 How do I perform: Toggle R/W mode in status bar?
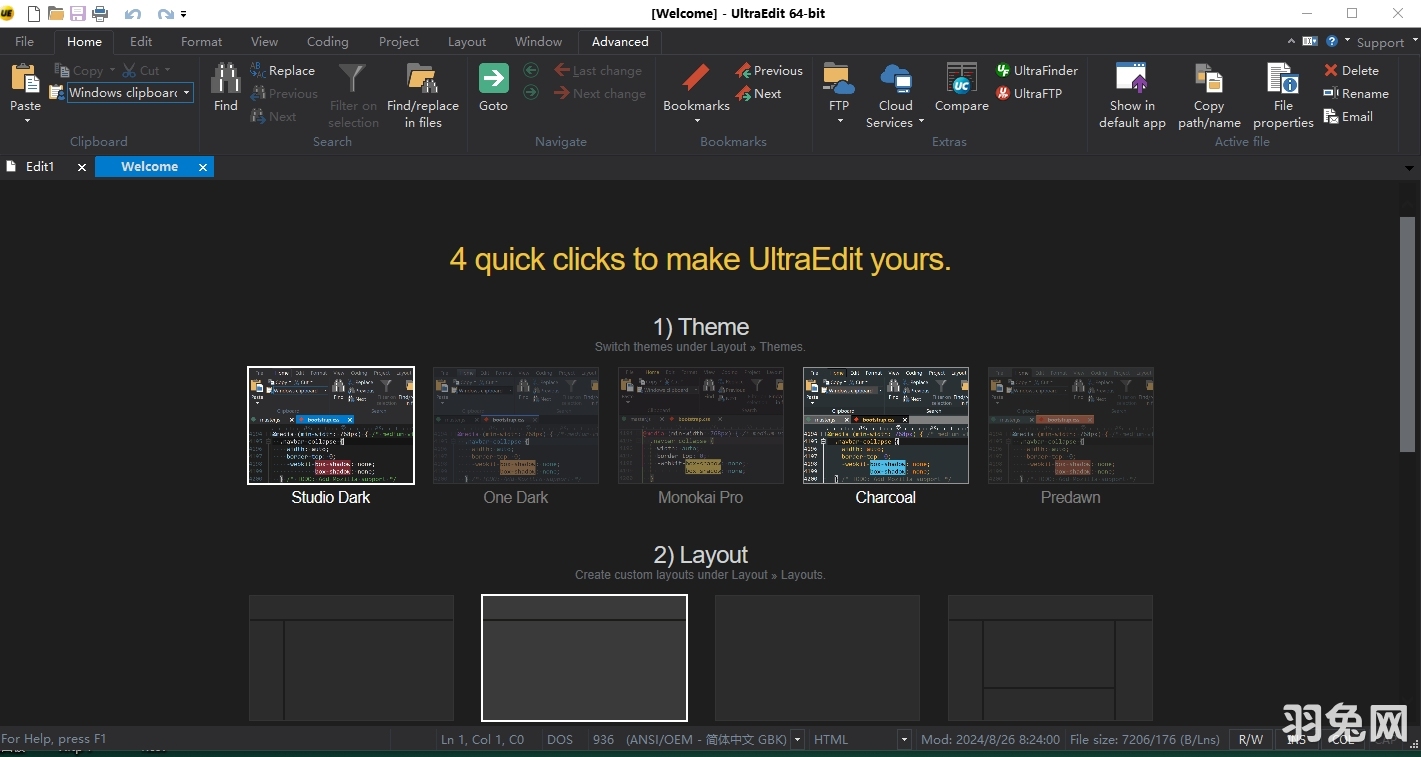(1250, 739)
